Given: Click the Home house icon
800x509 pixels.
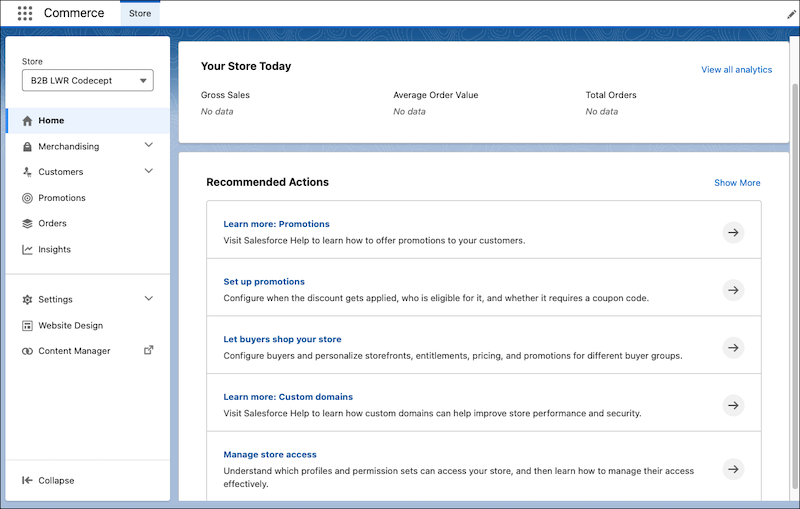Looking at the screenshot, I should 28,121.
